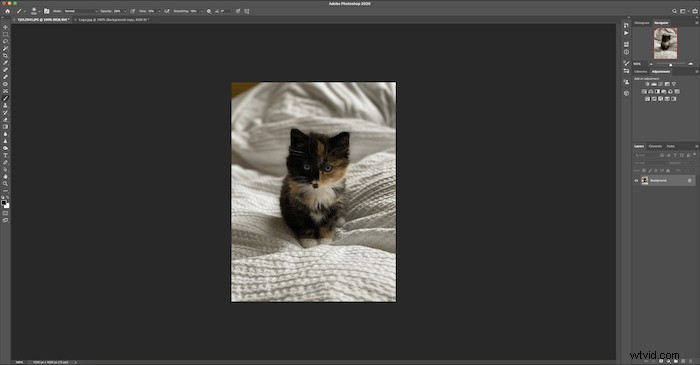Open the Histogram panel tab
This screenshot has height=365, width=700.
click(642, 23)
